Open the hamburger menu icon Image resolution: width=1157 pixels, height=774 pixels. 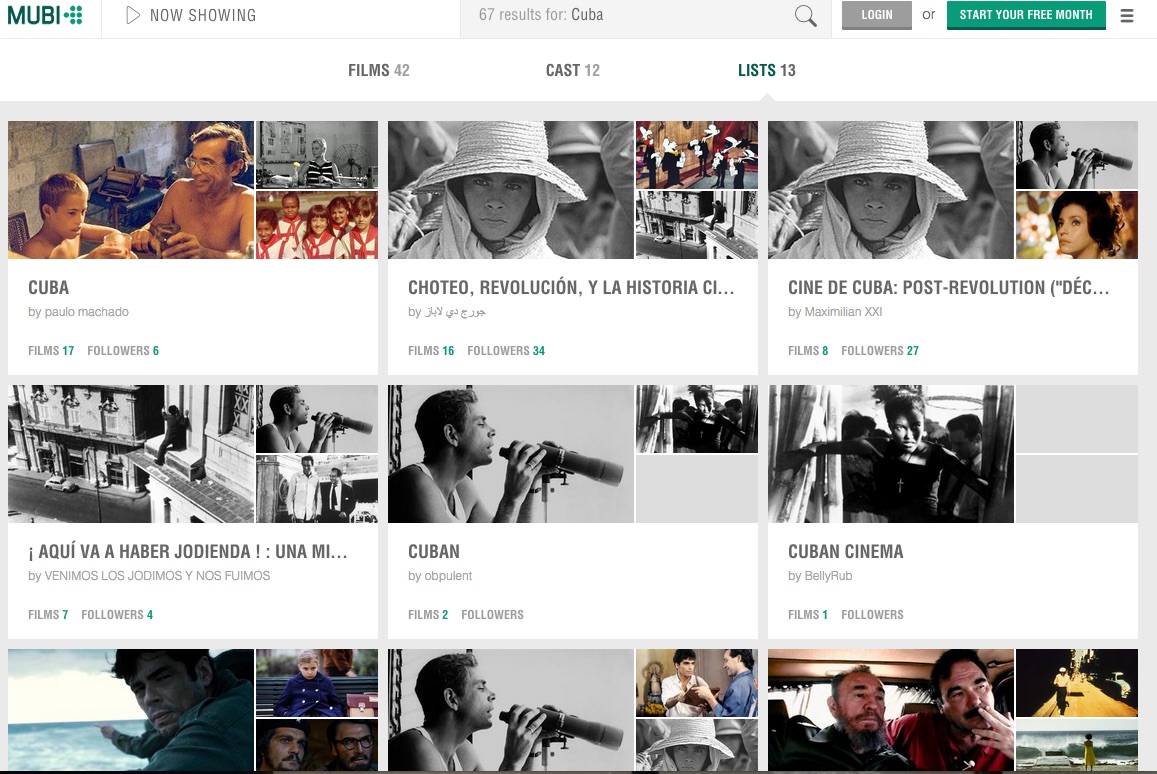[1127, 15]
